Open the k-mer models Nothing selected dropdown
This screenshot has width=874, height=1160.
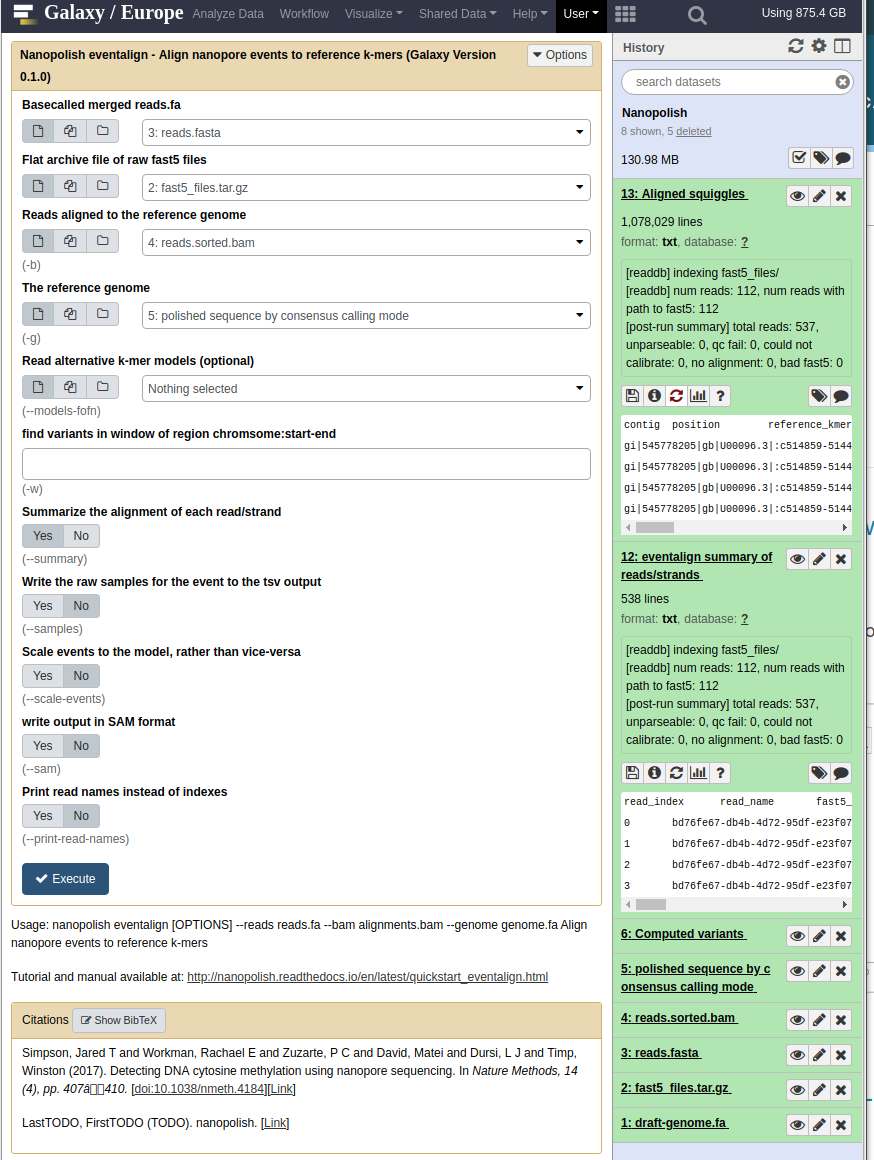(x=366, y=388)
